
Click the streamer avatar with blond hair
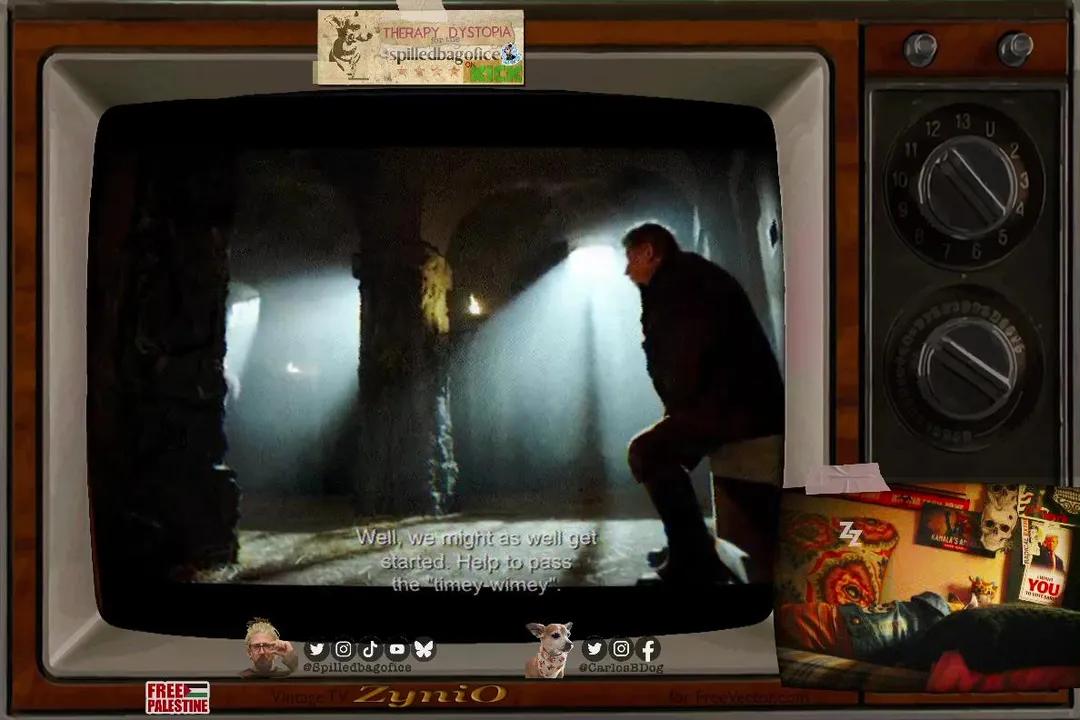pos(267,648)
